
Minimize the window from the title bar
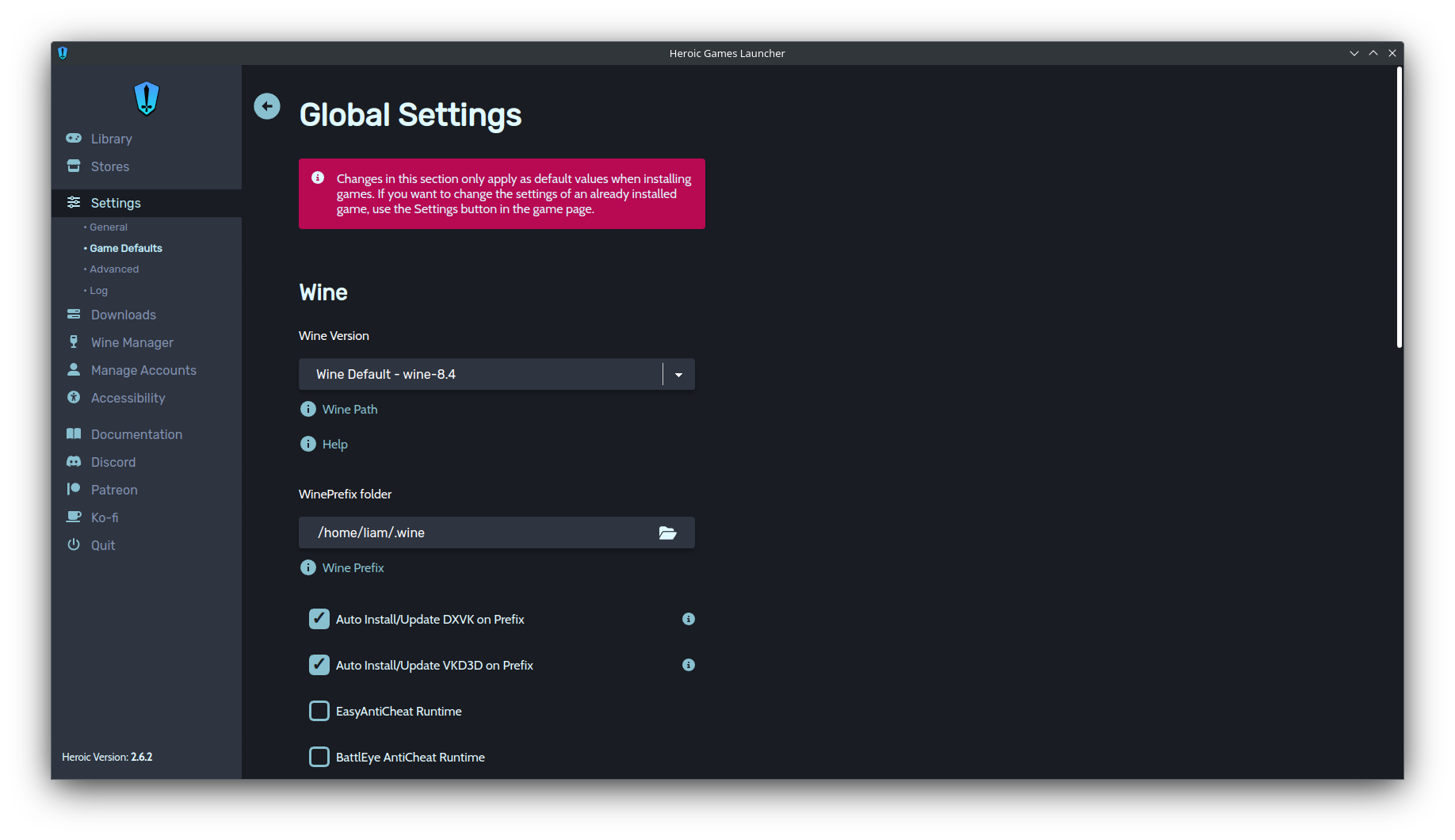tap(1354, 53)
